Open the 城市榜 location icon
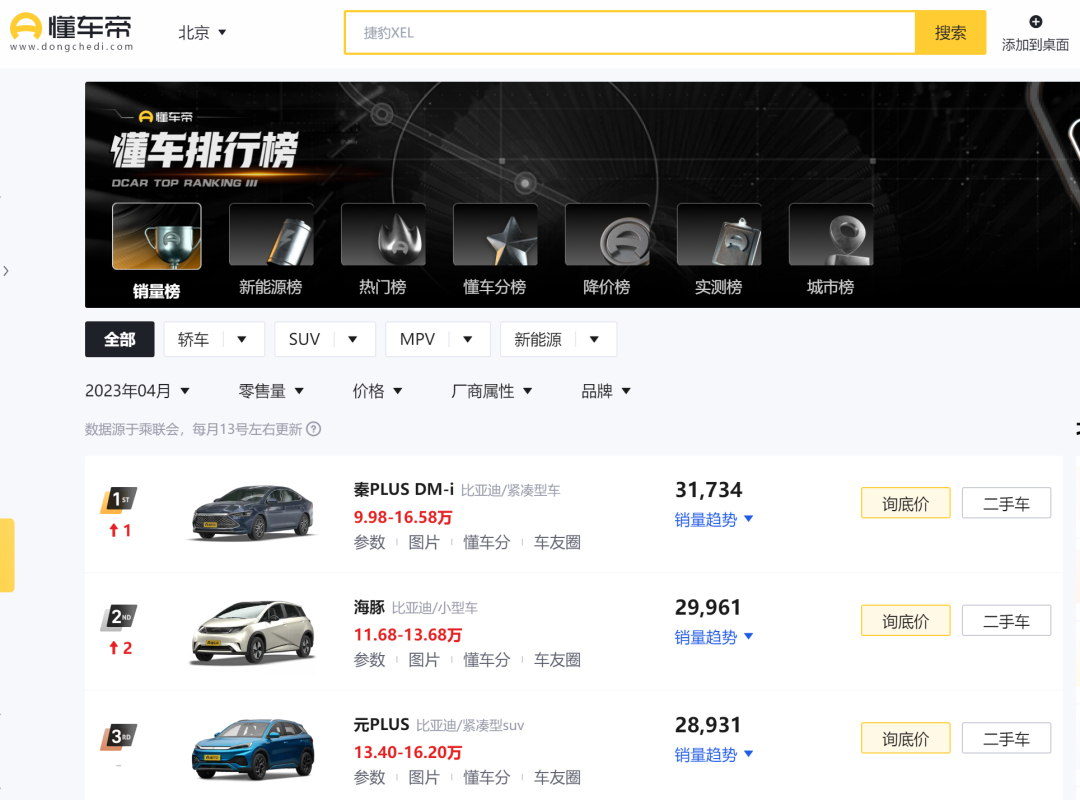This screenshot has height=800, width=1080. pos(831,237)
